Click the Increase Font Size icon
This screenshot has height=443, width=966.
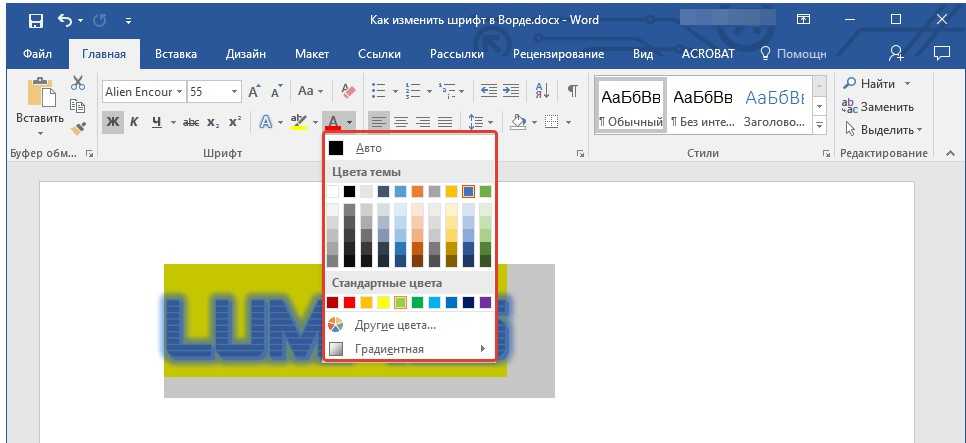254,92
